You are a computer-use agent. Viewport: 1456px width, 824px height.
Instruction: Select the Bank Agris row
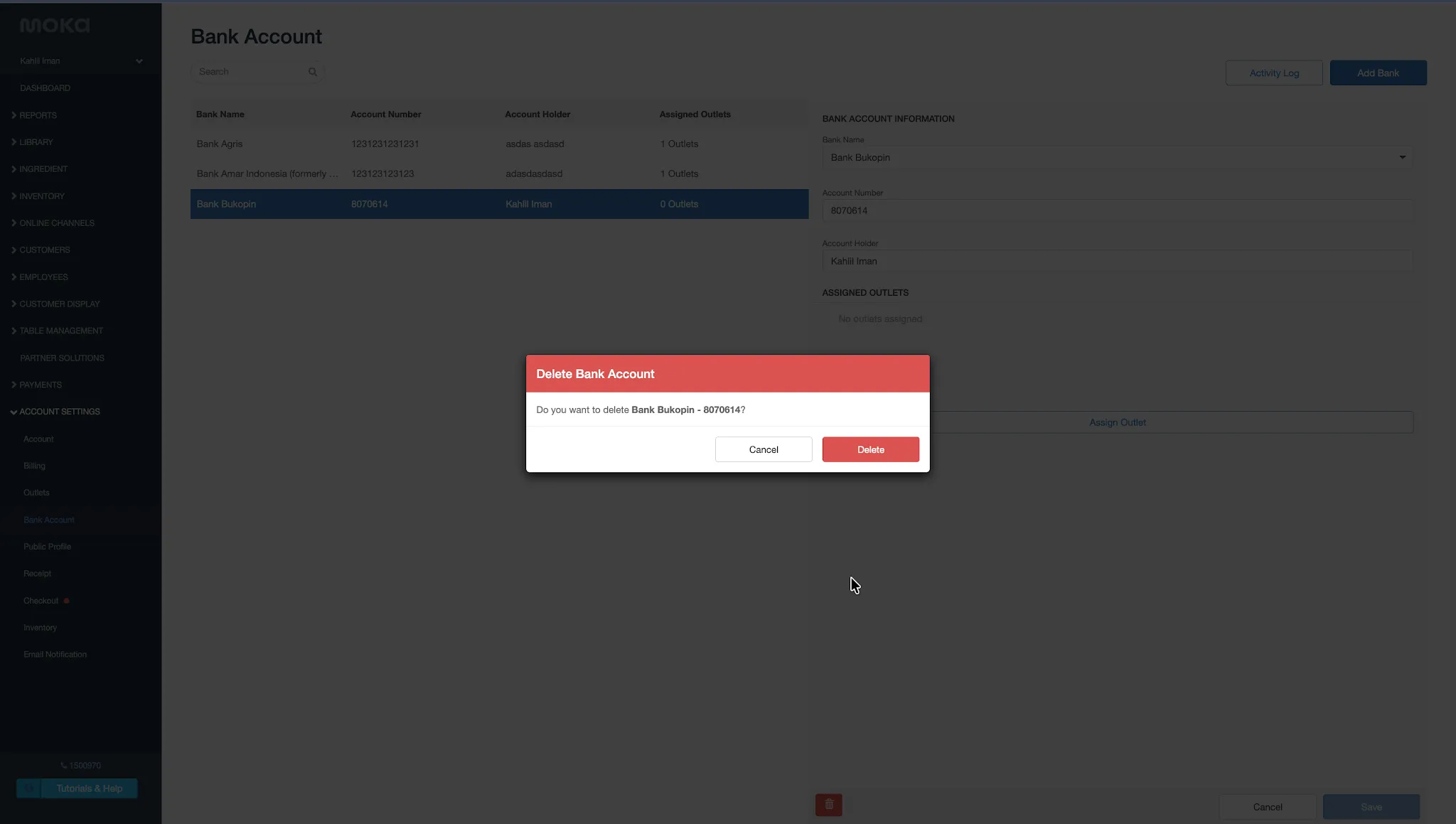click(499, 144)
